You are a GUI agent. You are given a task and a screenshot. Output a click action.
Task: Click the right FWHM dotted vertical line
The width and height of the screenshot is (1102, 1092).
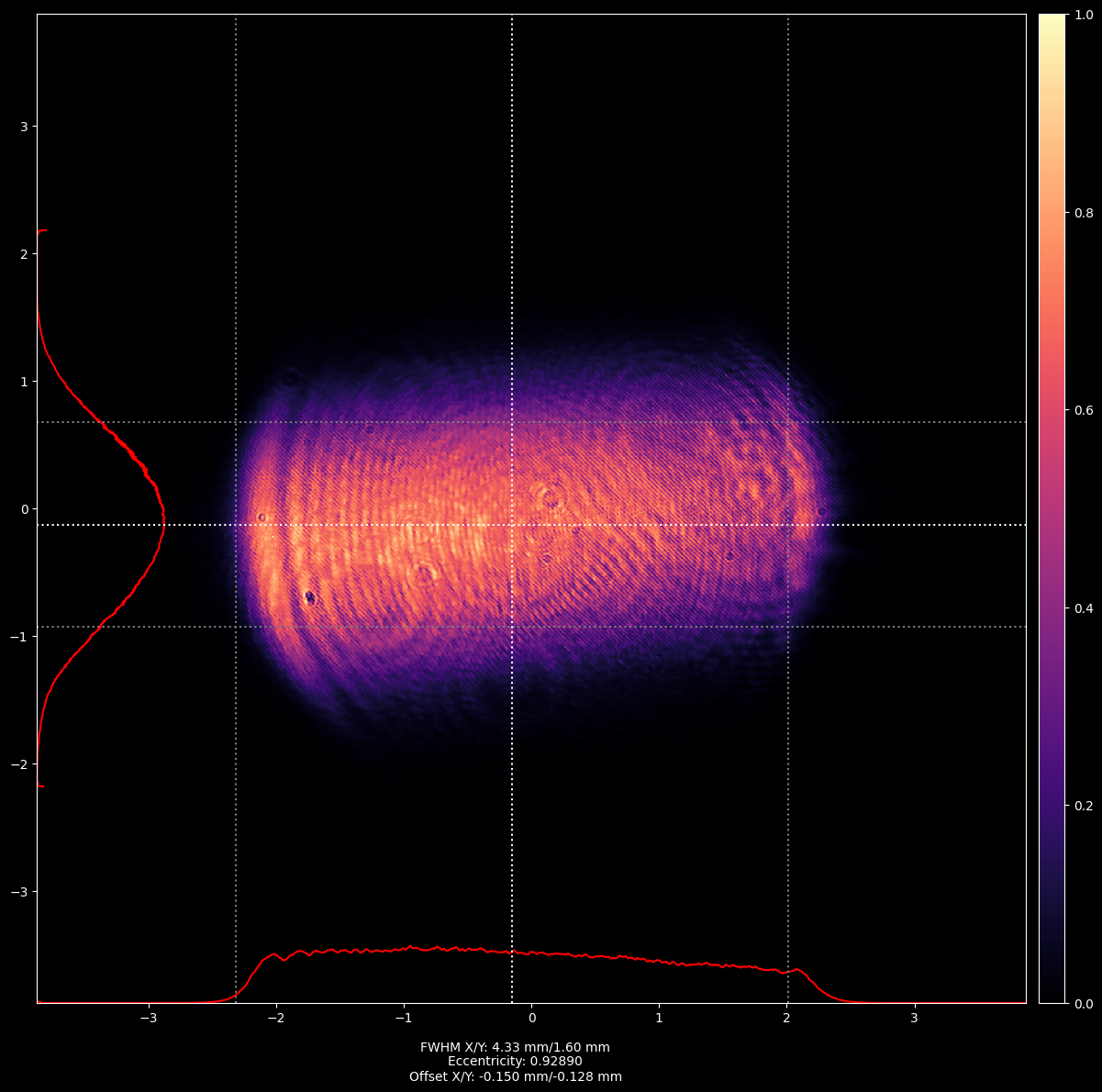tap(788, 275)
